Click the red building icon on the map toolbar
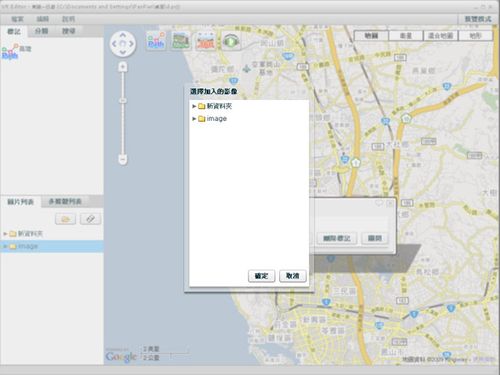The image size is (500, 375). [x=205, y=41]
